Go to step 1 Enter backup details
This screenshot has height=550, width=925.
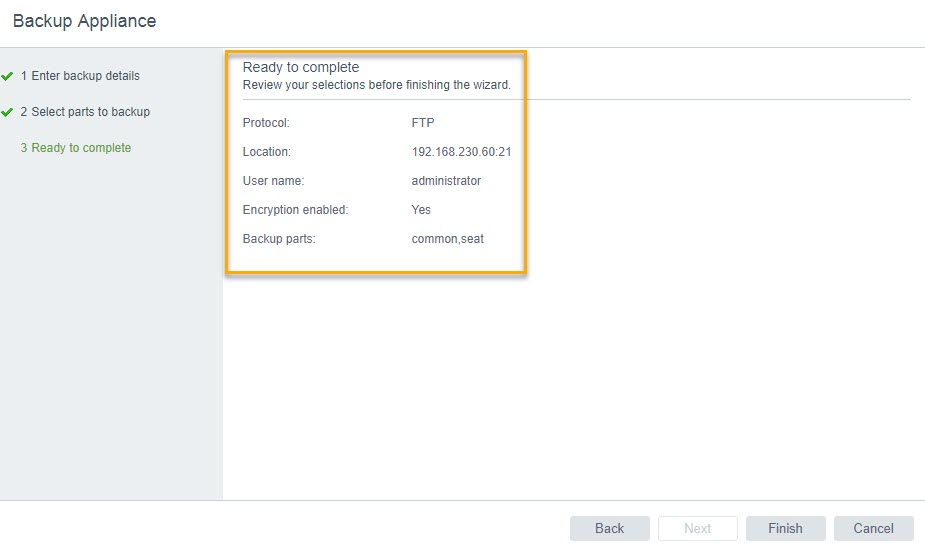click(x=80, y=76)
